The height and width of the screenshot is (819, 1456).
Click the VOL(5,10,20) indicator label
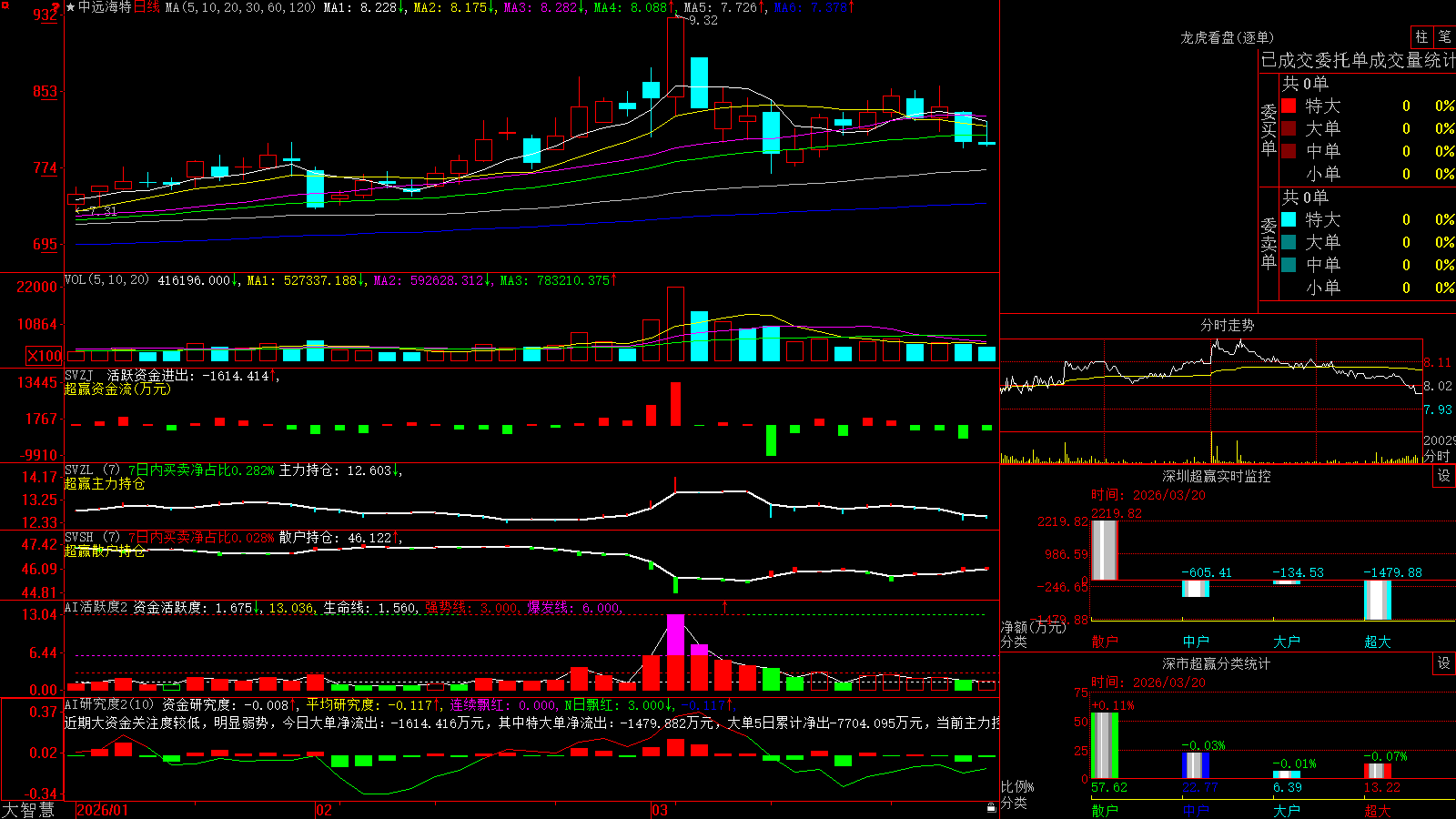pos(106,280)
